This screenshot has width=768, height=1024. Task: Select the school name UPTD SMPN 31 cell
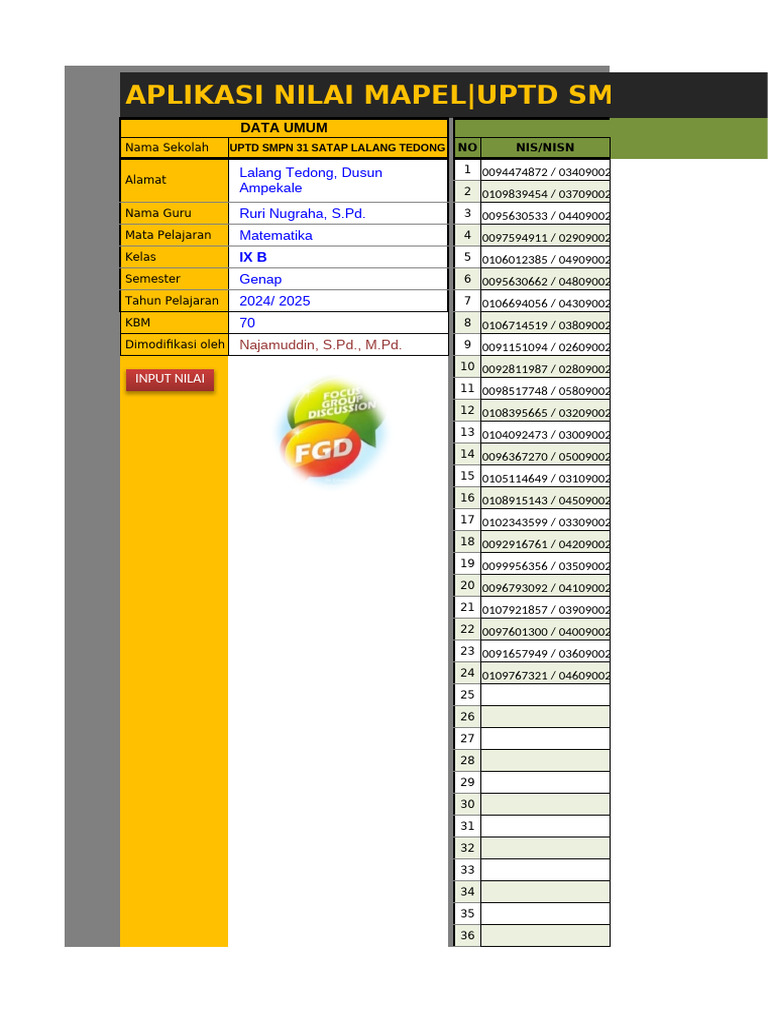(x=338, y=148)
